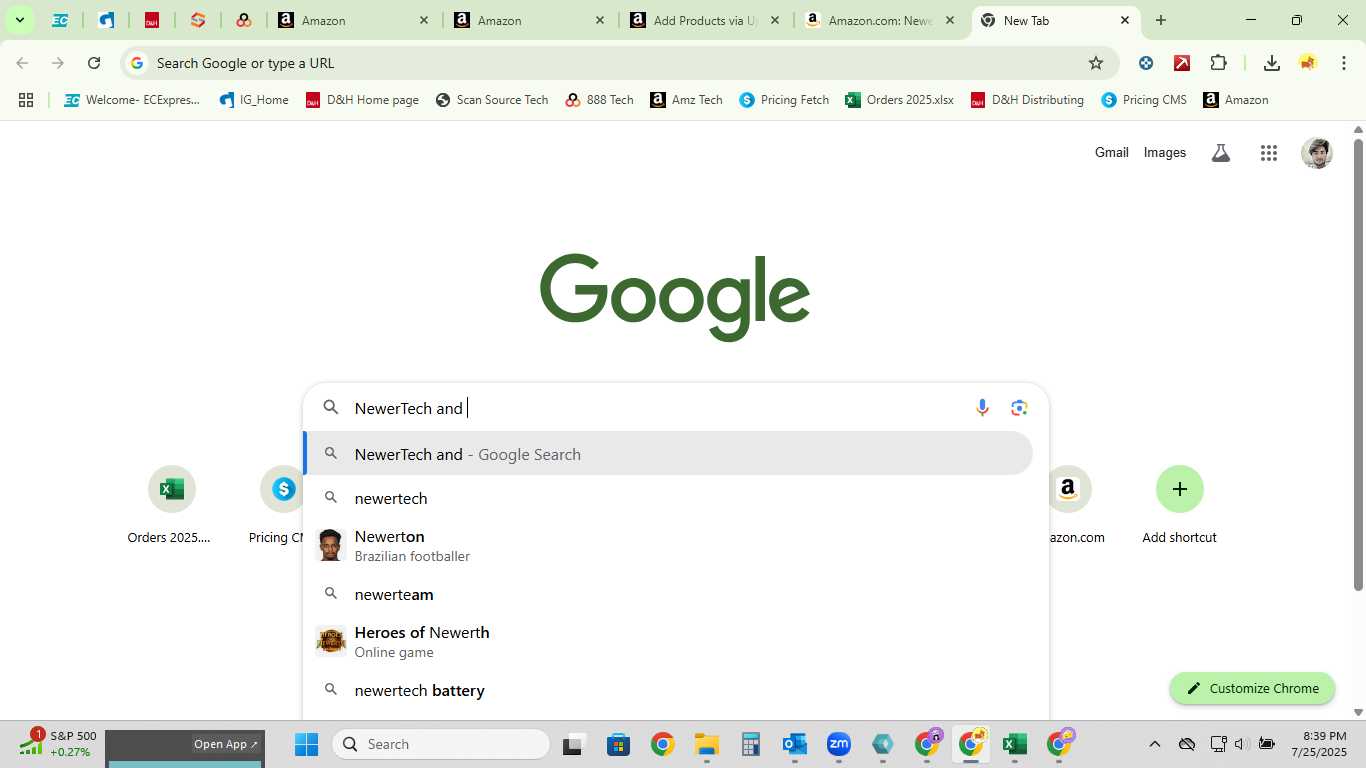Click the Open App button

[226, 744]
